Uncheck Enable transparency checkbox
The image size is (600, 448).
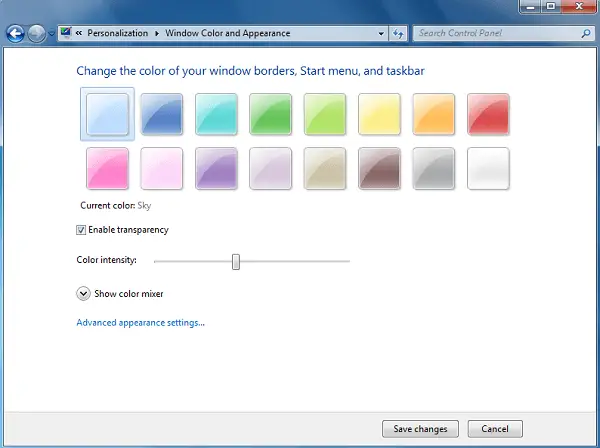pyautogui.click(x=81, y=230)
